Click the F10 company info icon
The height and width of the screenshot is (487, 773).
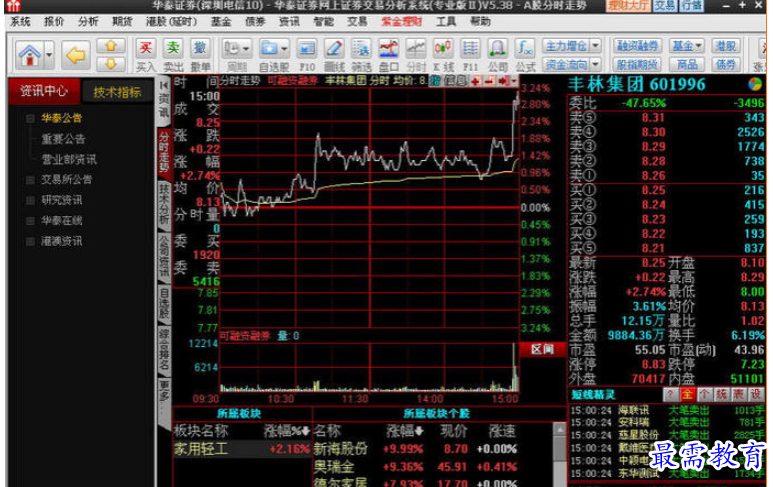307,48
